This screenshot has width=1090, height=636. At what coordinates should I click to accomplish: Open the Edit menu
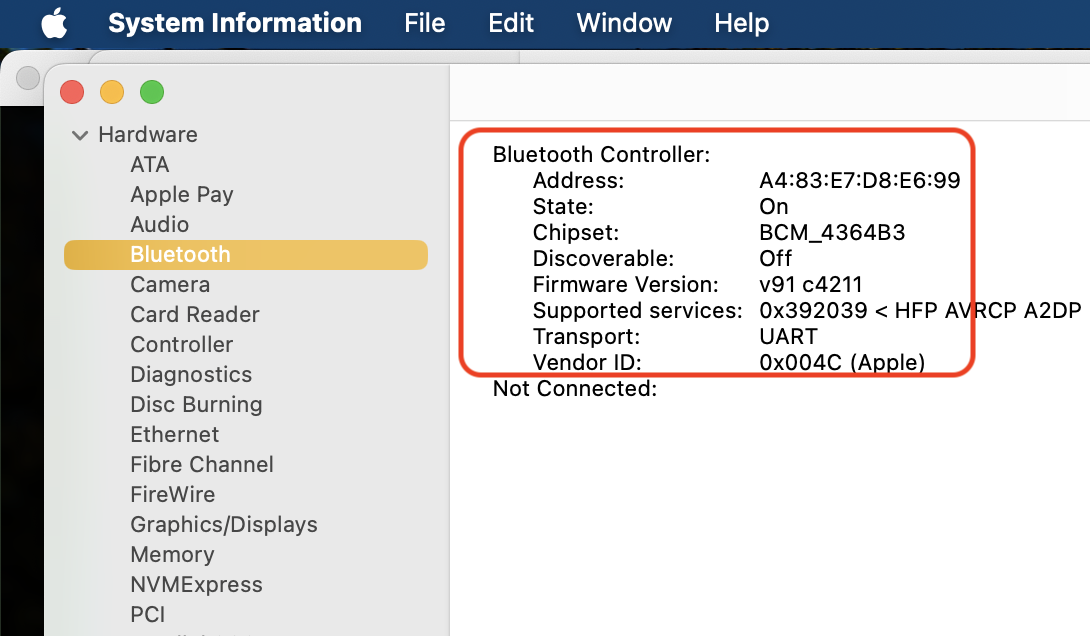(511, 23)
